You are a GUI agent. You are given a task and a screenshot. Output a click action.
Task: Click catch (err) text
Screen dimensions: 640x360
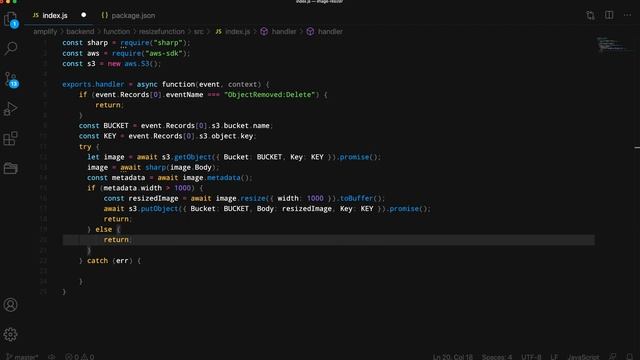coord(110,261)
